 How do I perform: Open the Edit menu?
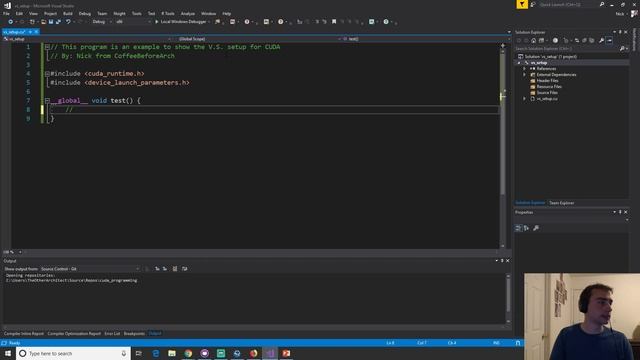tap(19, 13)
